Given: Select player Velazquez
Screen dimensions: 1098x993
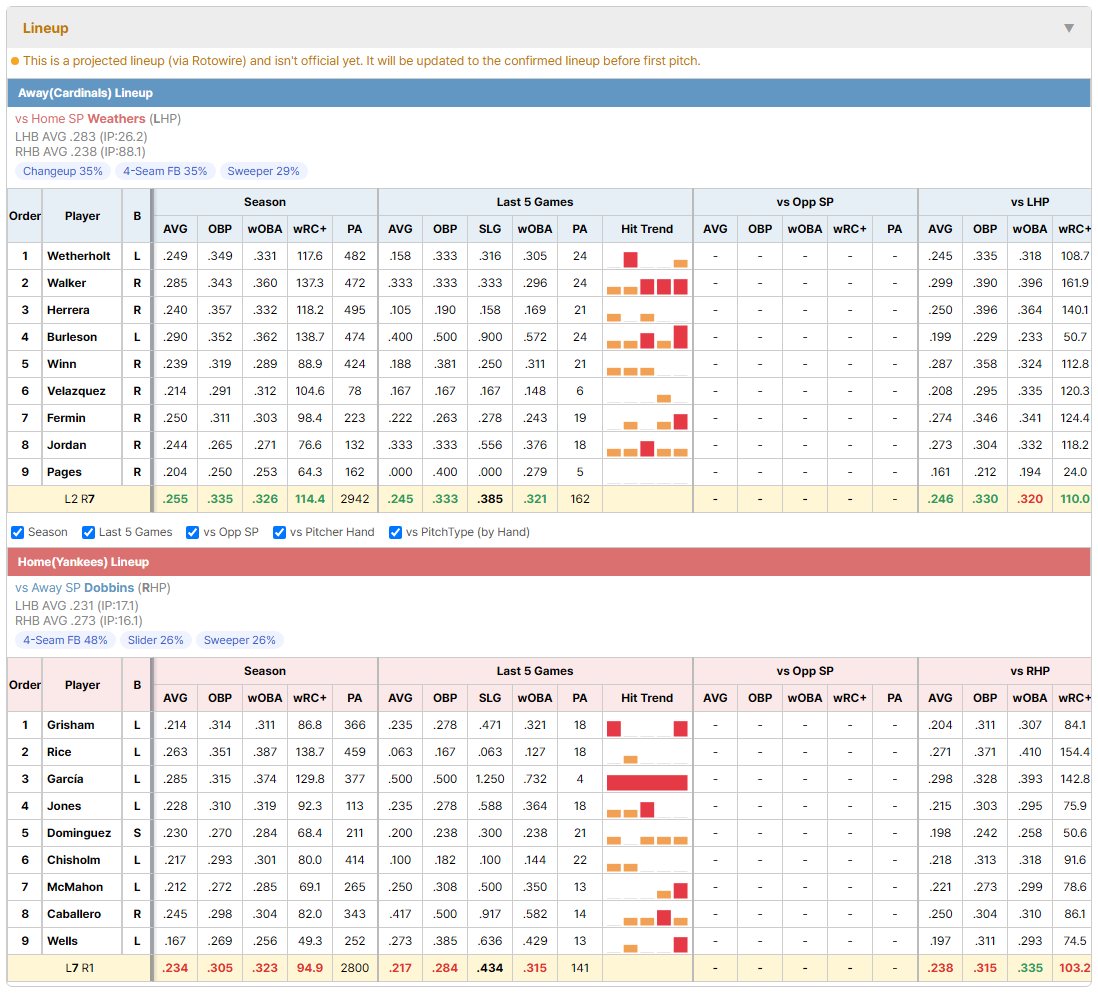Looking at the screenshot, I should coord(76,391).
